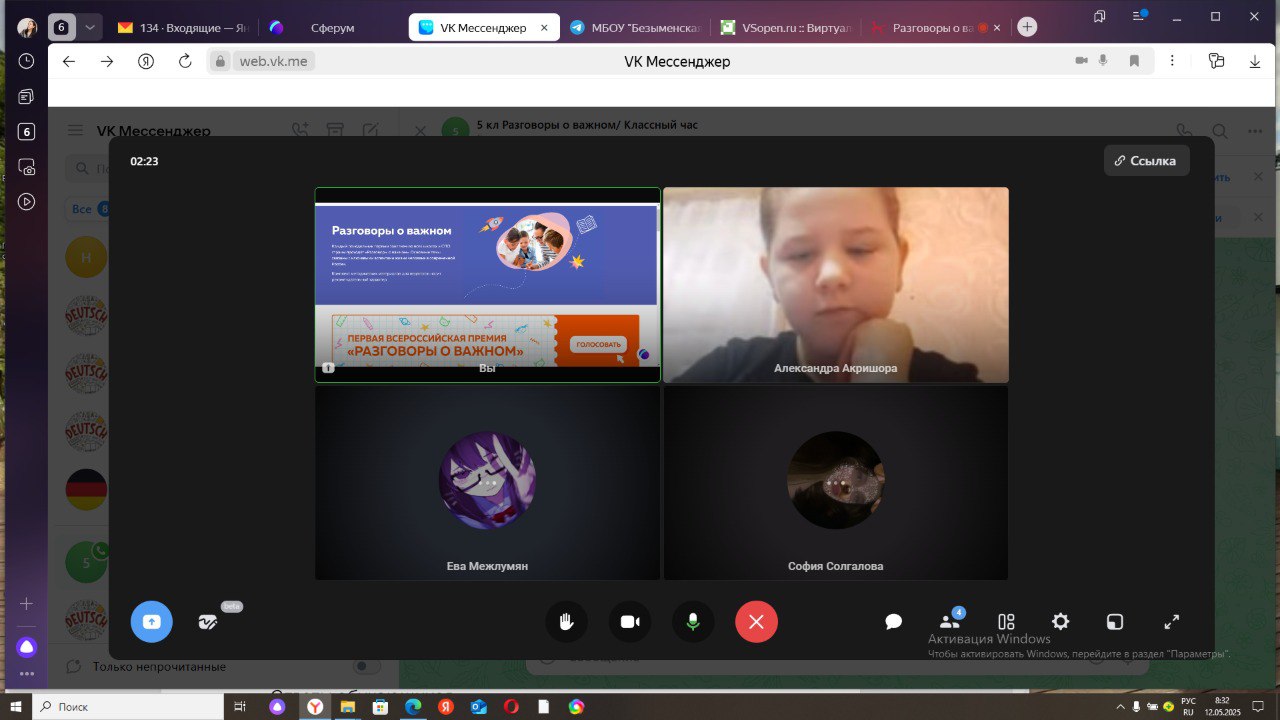Open the beta reactions feature icon
The image size is (1280, 720).
pos(208,622)
